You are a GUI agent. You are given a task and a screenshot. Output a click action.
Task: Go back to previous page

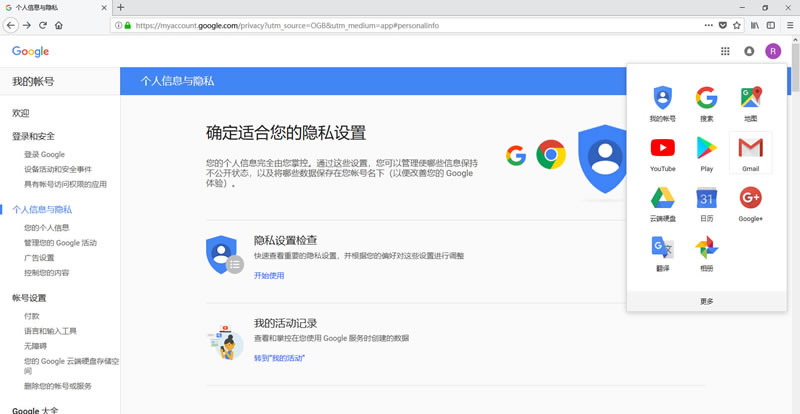(x=11, y=25)
